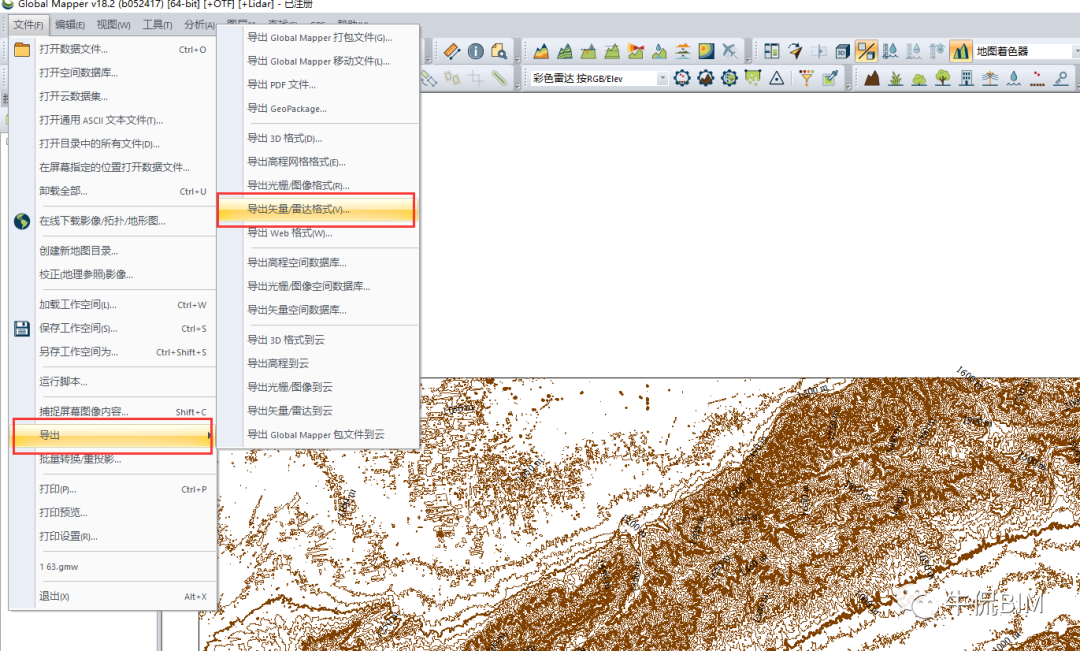Screen dimensions: 1080x651
Task: Click 保存工作空间 menu item
Action: tap(112, 329)
